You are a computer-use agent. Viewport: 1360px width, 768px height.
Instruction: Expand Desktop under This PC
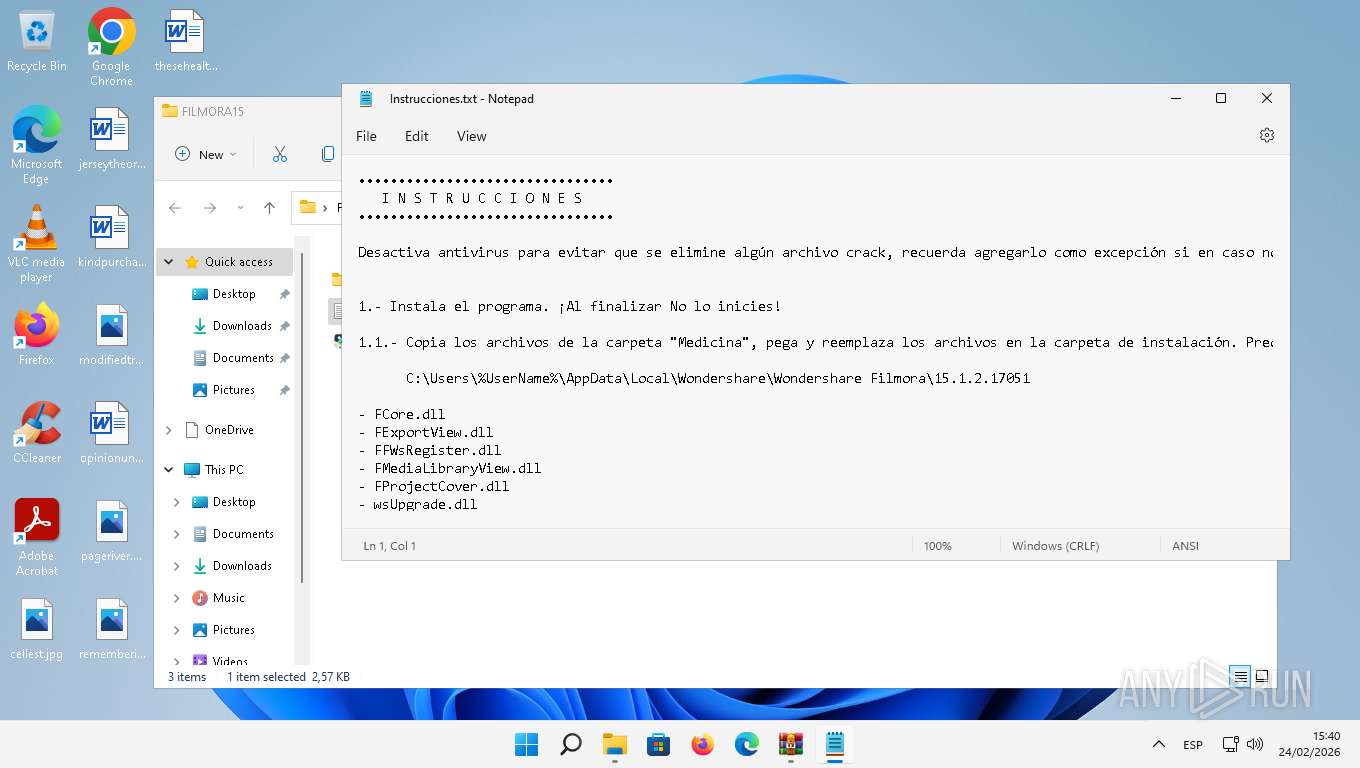tap(177, 502)
